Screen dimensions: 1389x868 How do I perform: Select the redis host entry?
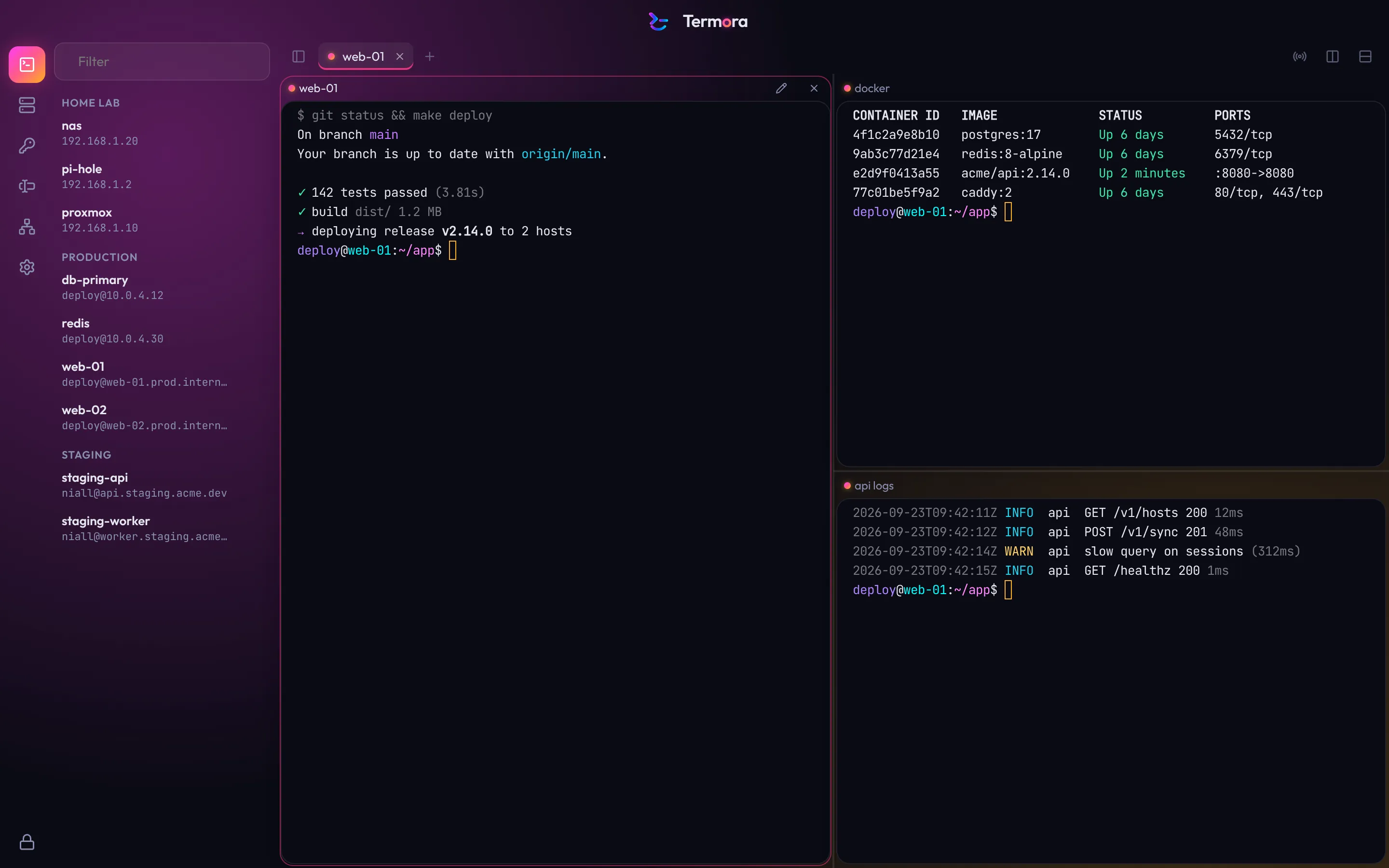(x=162, y=331)
